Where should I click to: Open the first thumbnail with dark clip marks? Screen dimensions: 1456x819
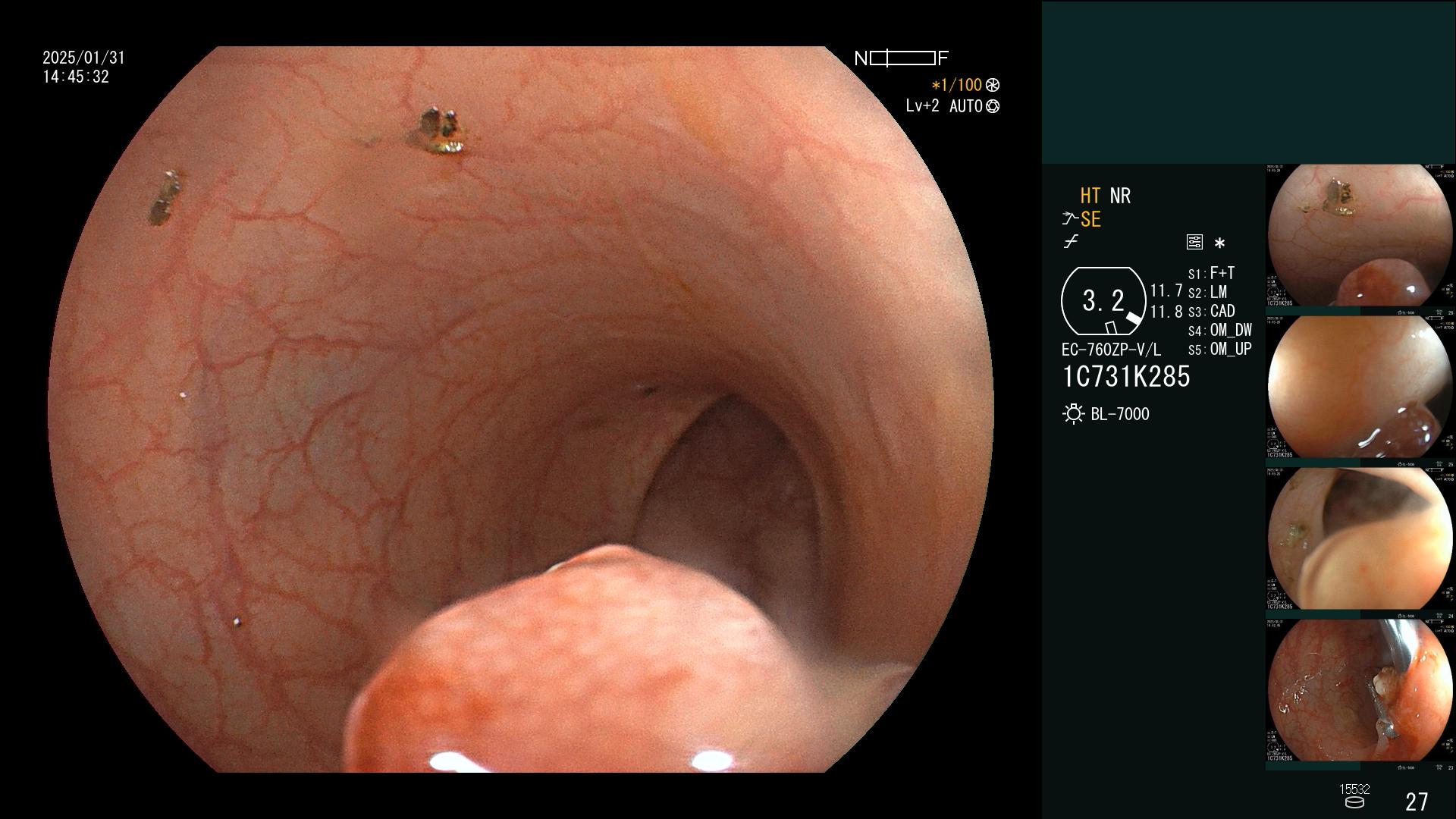click(x=1360, y=235)
